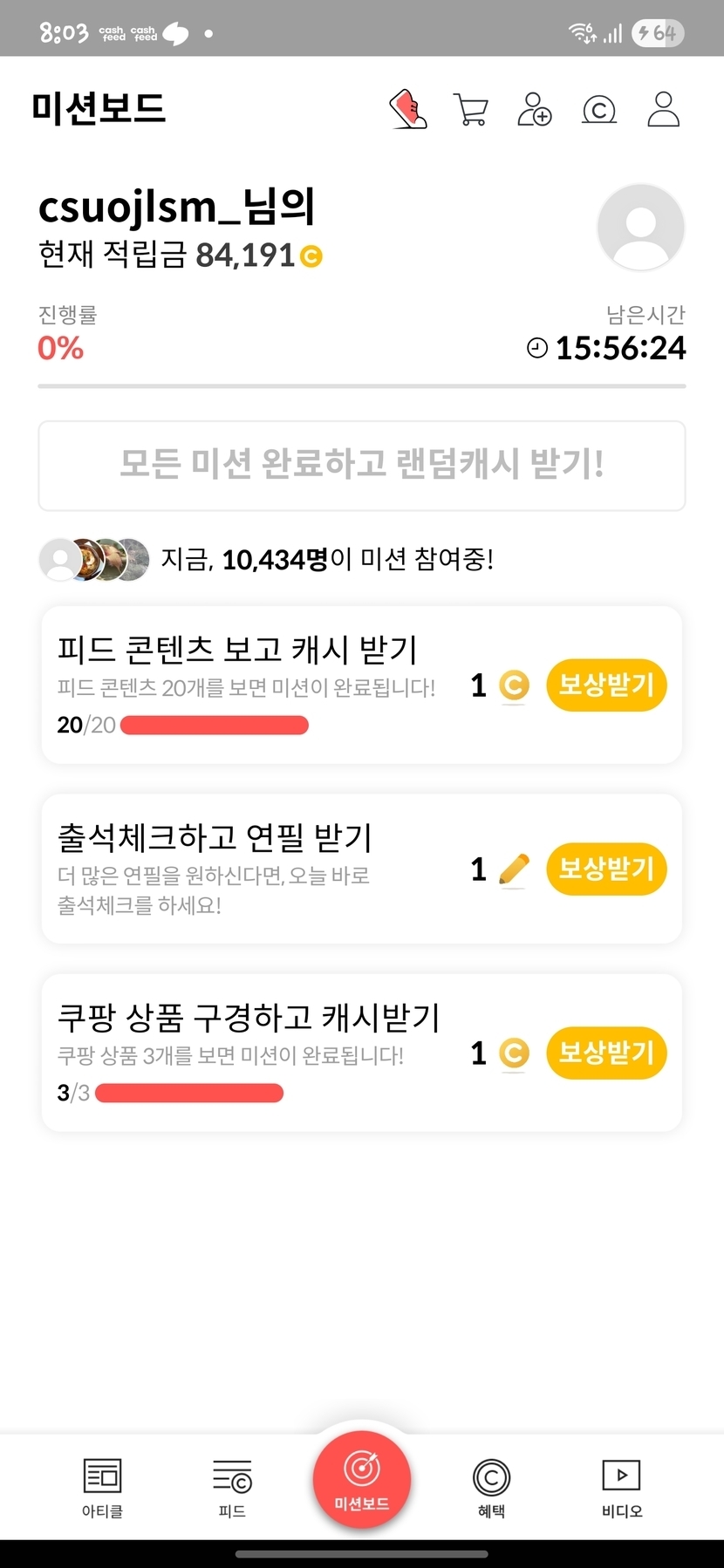Screen dimensions: 724x1568
Task: Claim the attendance check pencil reward
Action: pos(606,869)
